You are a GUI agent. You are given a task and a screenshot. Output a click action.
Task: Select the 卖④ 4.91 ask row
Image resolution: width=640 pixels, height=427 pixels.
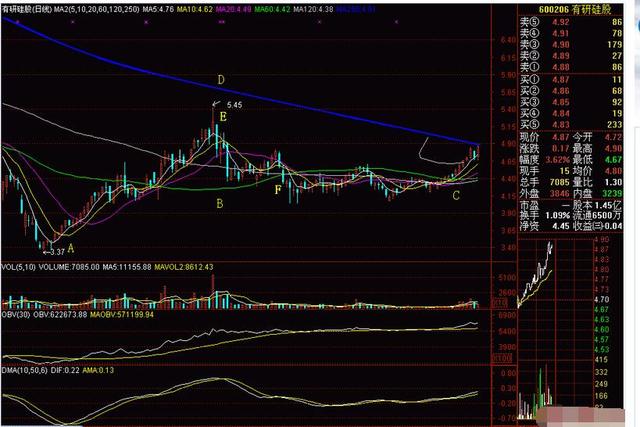[x=571, y=33]
